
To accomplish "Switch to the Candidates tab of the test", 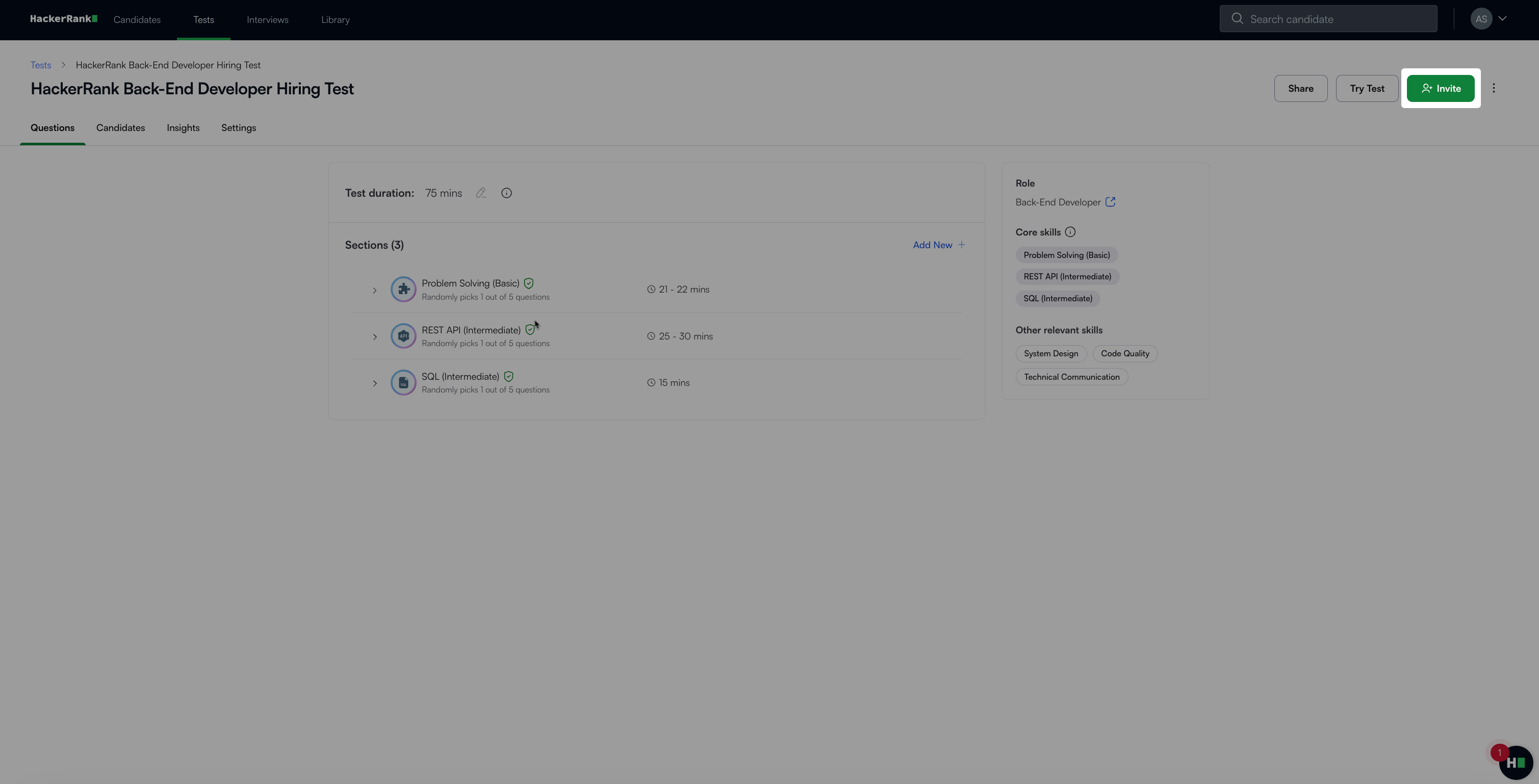I will (x=120, y=128).
